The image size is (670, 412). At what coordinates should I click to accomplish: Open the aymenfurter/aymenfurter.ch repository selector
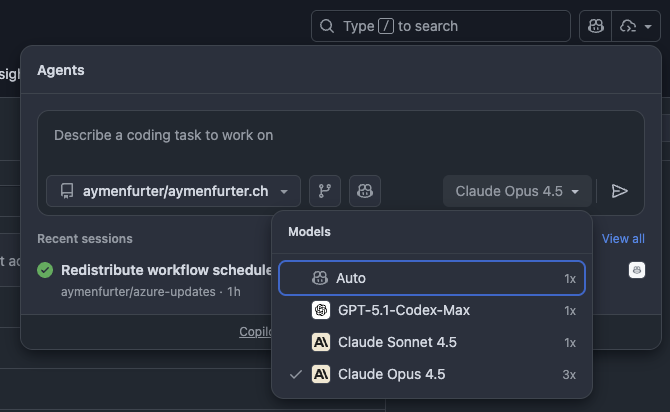173,191
